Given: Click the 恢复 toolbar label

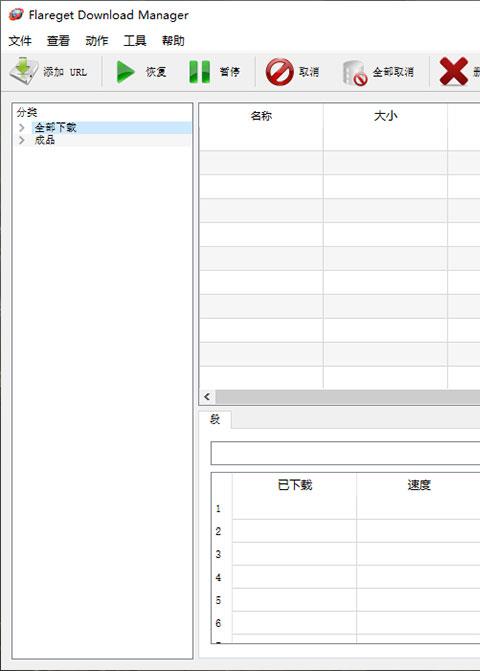Looking at the screenshot, I should (156, 72).
